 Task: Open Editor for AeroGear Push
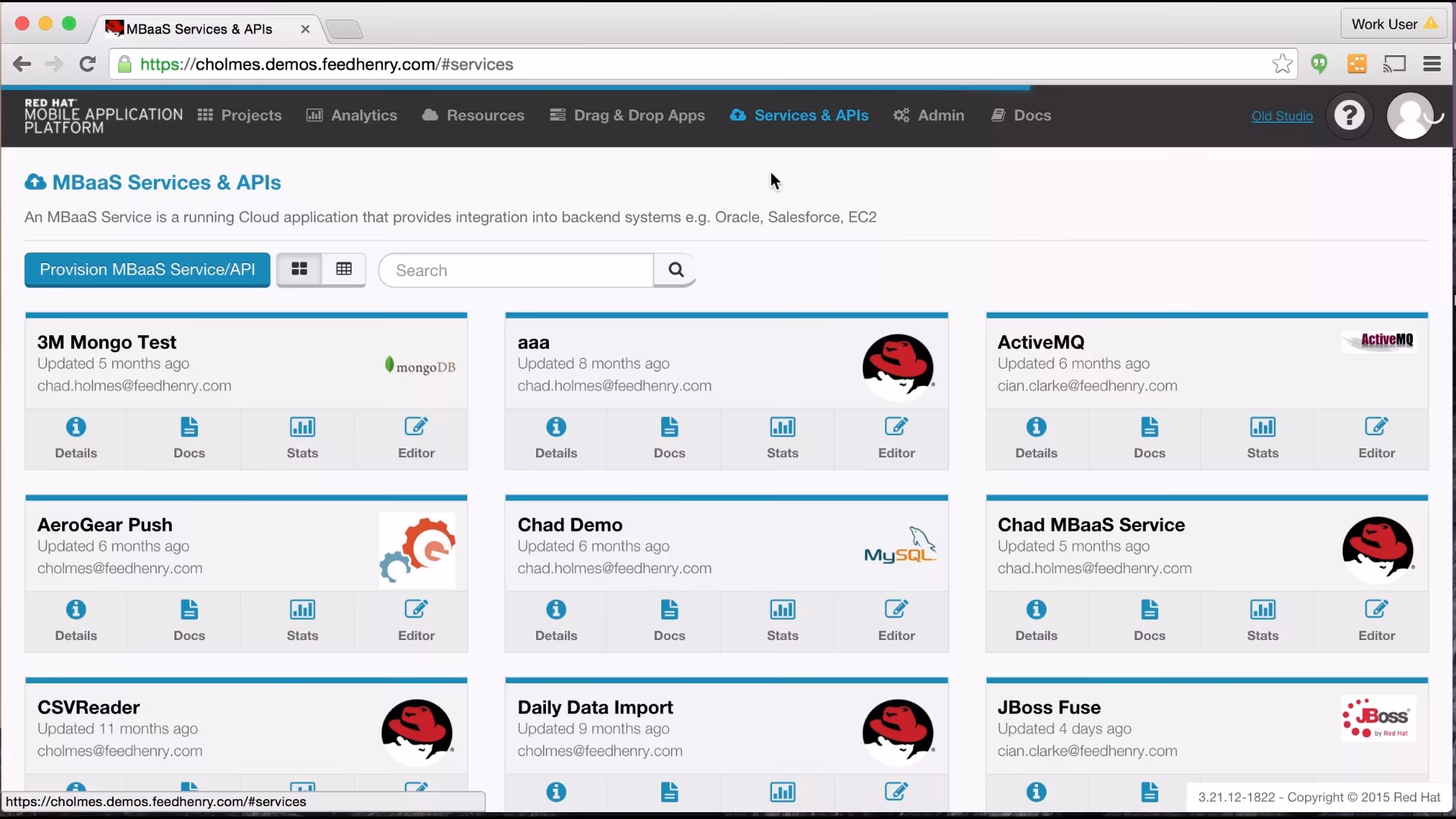416,622
